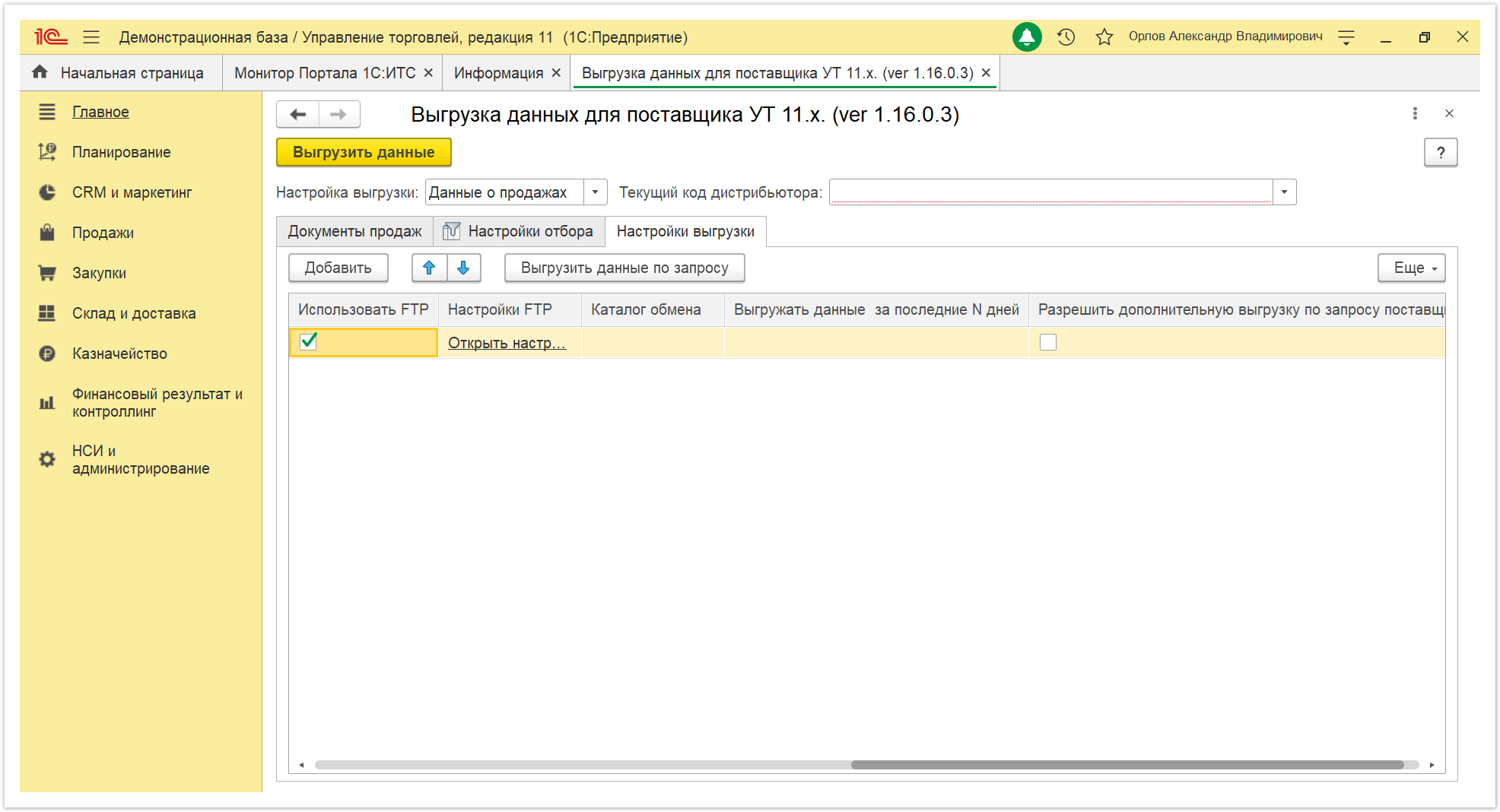Click Выгрузить данные yellow button
This screenshot has width=1500, height=812.
(364, 152)
